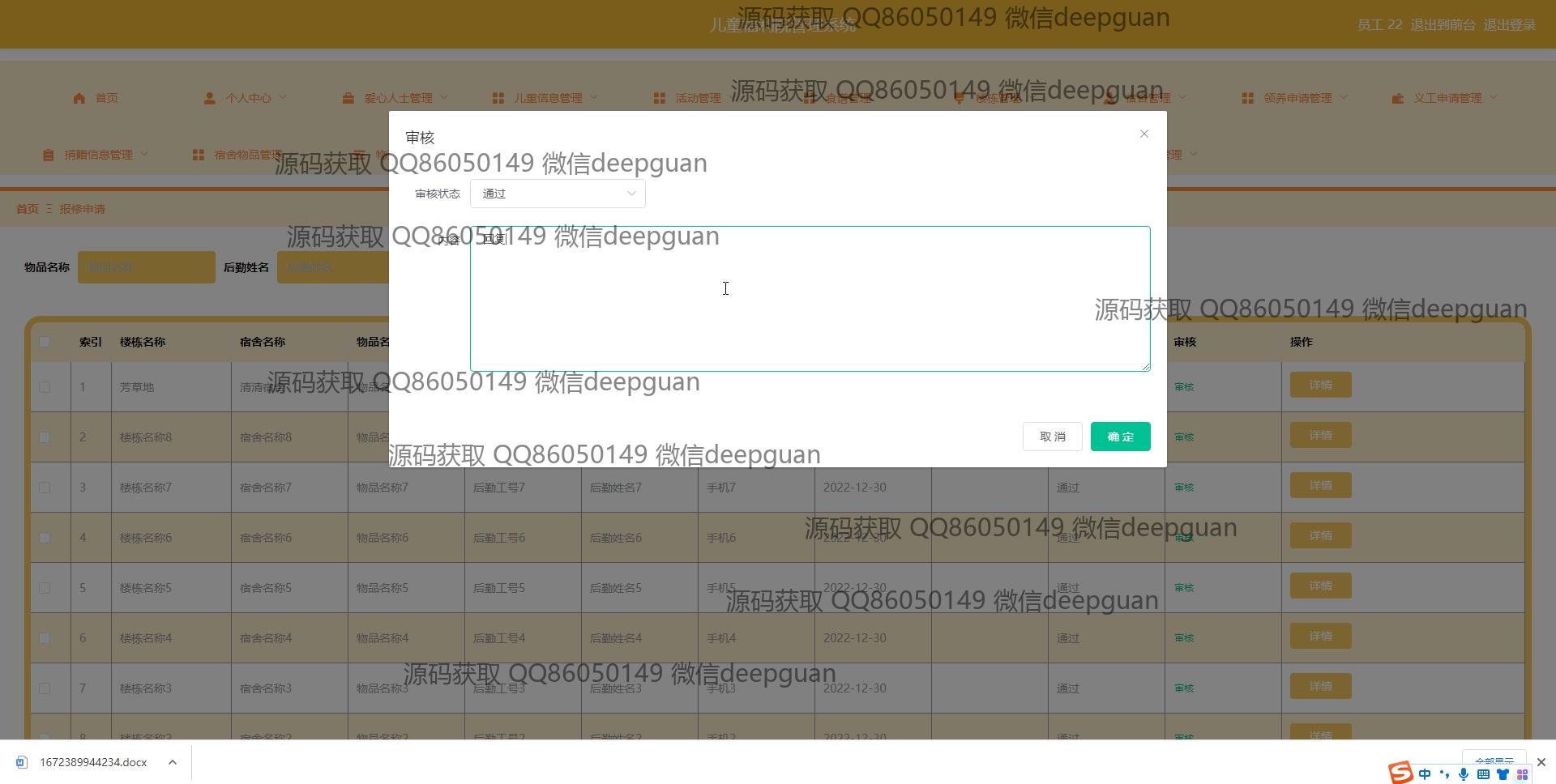Click the Sogou input method icon
Image resolution: width=1556 pixels, height=784 pixels.
[1400, 773]
